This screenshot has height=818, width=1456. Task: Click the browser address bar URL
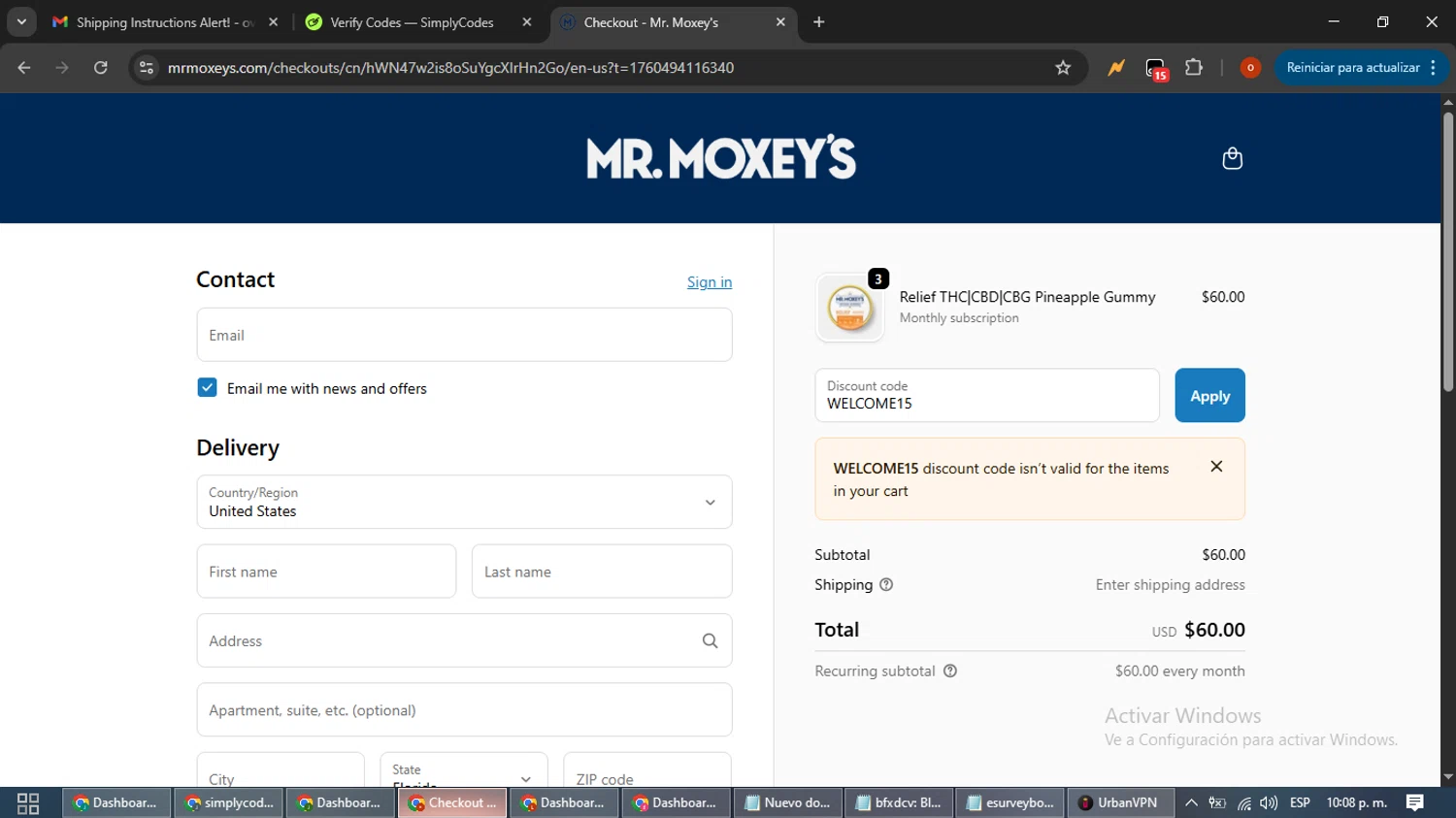(x=450, y=67)
